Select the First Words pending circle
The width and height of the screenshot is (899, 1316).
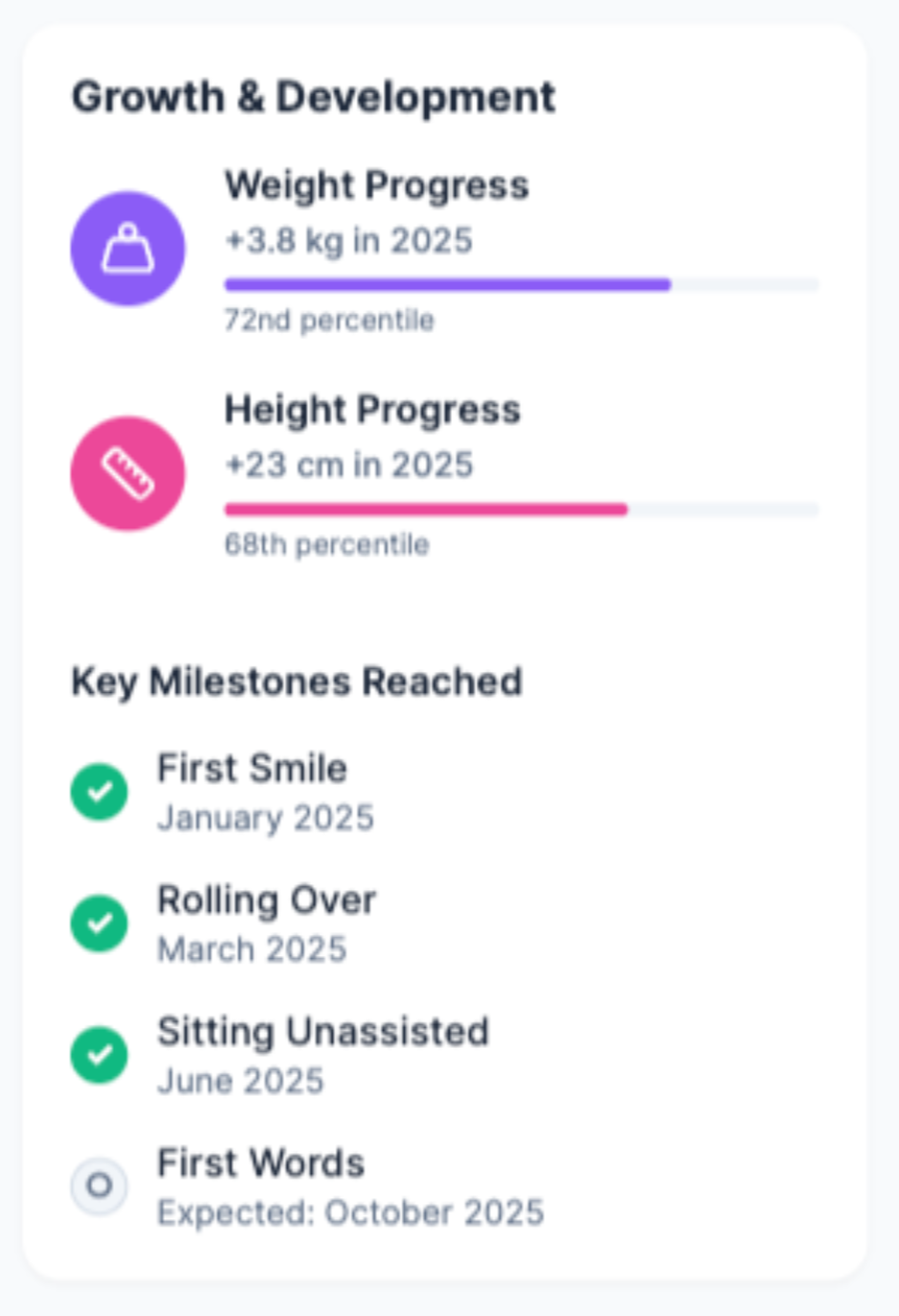click(100, 1186)
